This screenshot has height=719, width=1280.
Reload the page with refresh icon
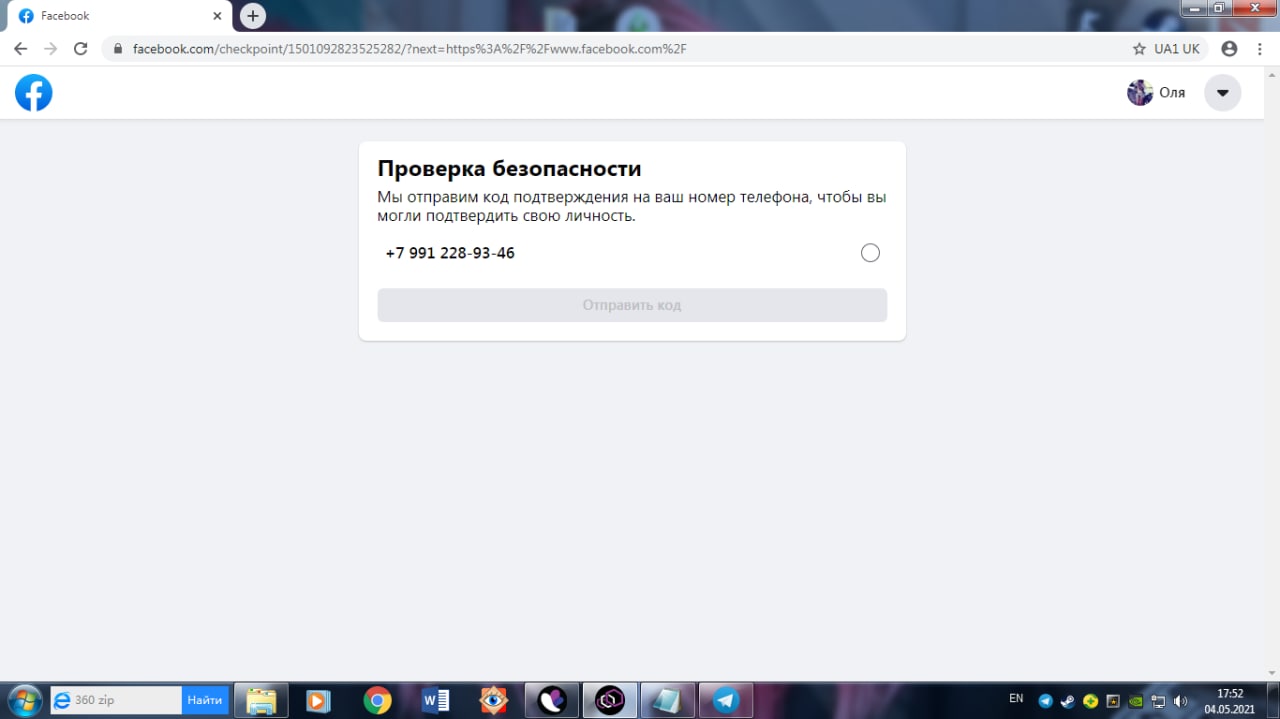pos(81,48)
